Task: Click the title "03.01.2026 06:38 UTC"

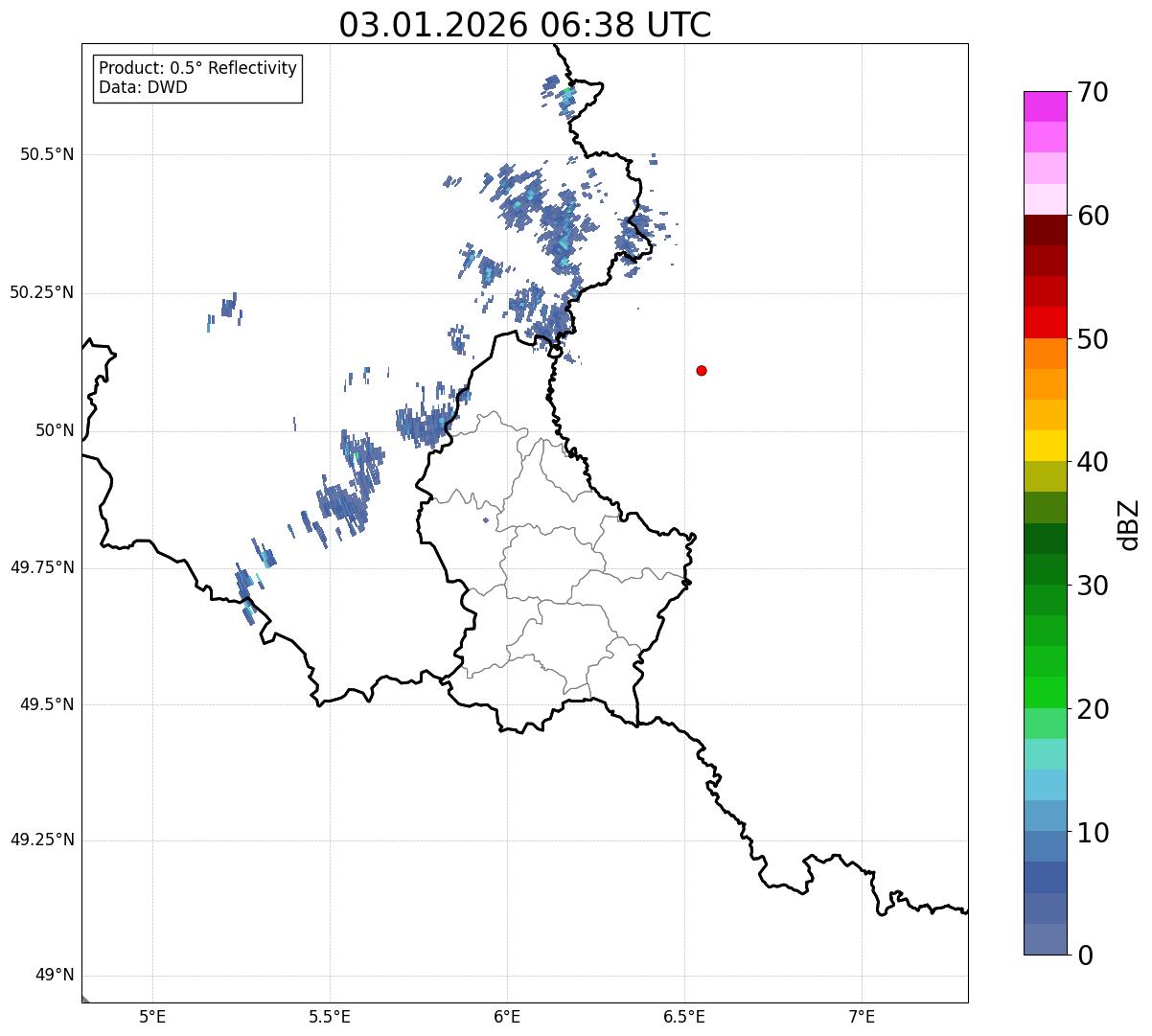Action: pyautogui.click(x=525, y=25)
